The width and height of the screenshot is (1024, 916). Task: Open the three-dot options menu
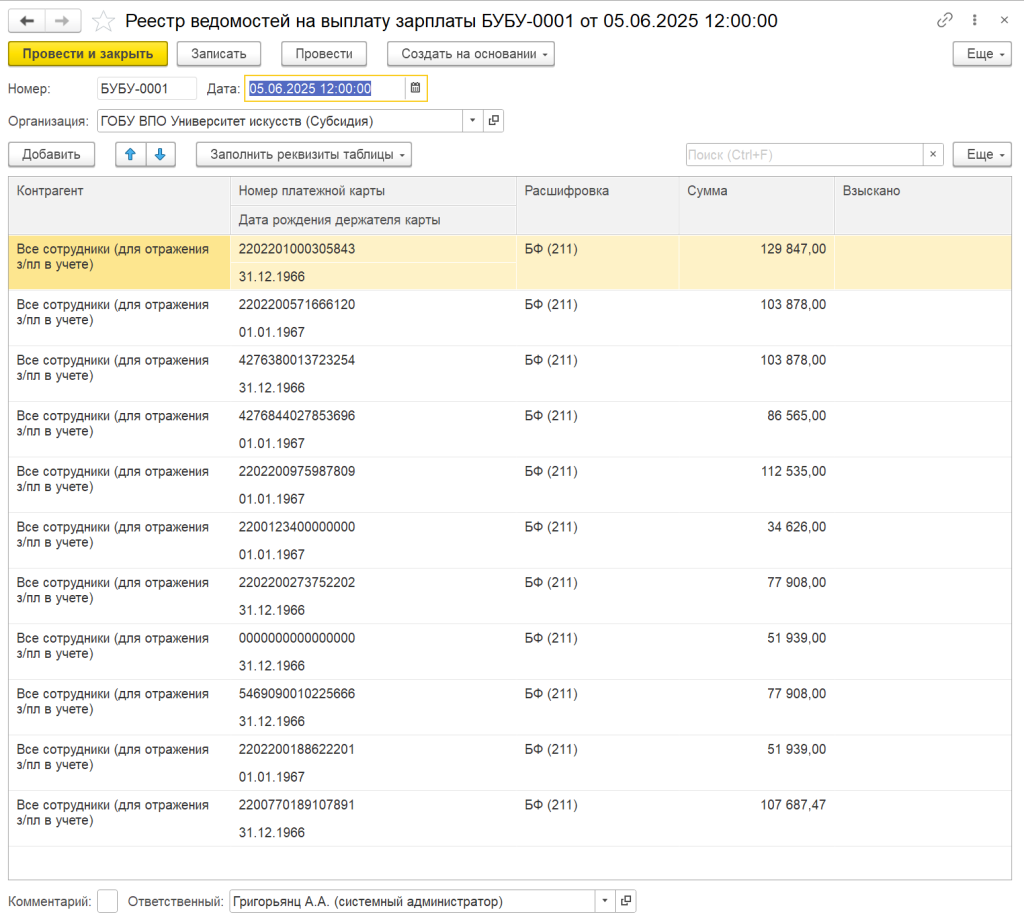pos(974,20)
